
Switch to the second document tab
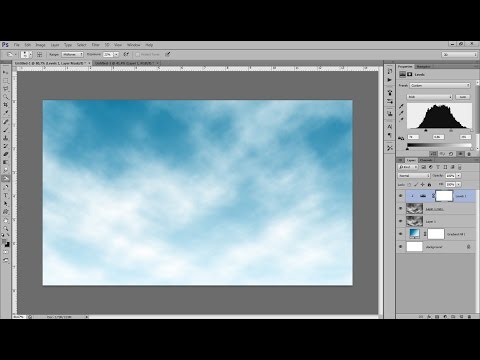126,63
